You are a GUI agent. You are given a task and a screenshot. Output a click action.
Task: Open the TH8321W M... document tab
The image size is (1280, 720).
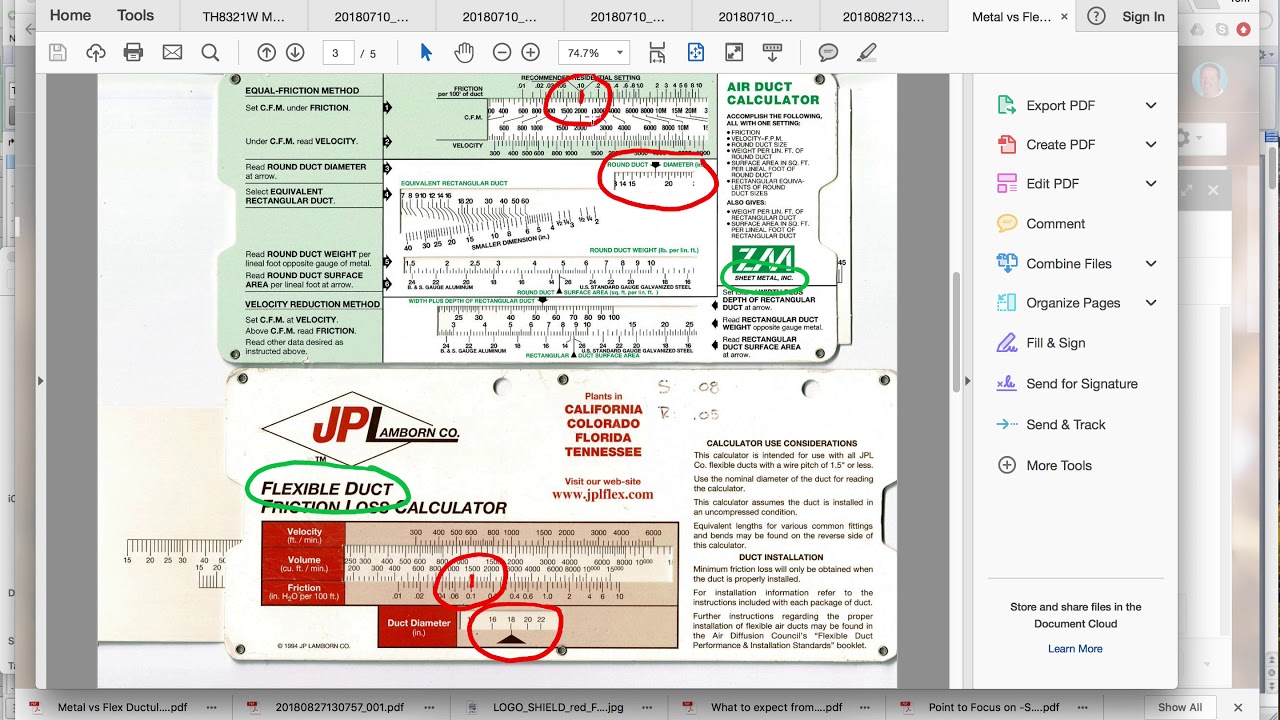(x=243, y=16)
